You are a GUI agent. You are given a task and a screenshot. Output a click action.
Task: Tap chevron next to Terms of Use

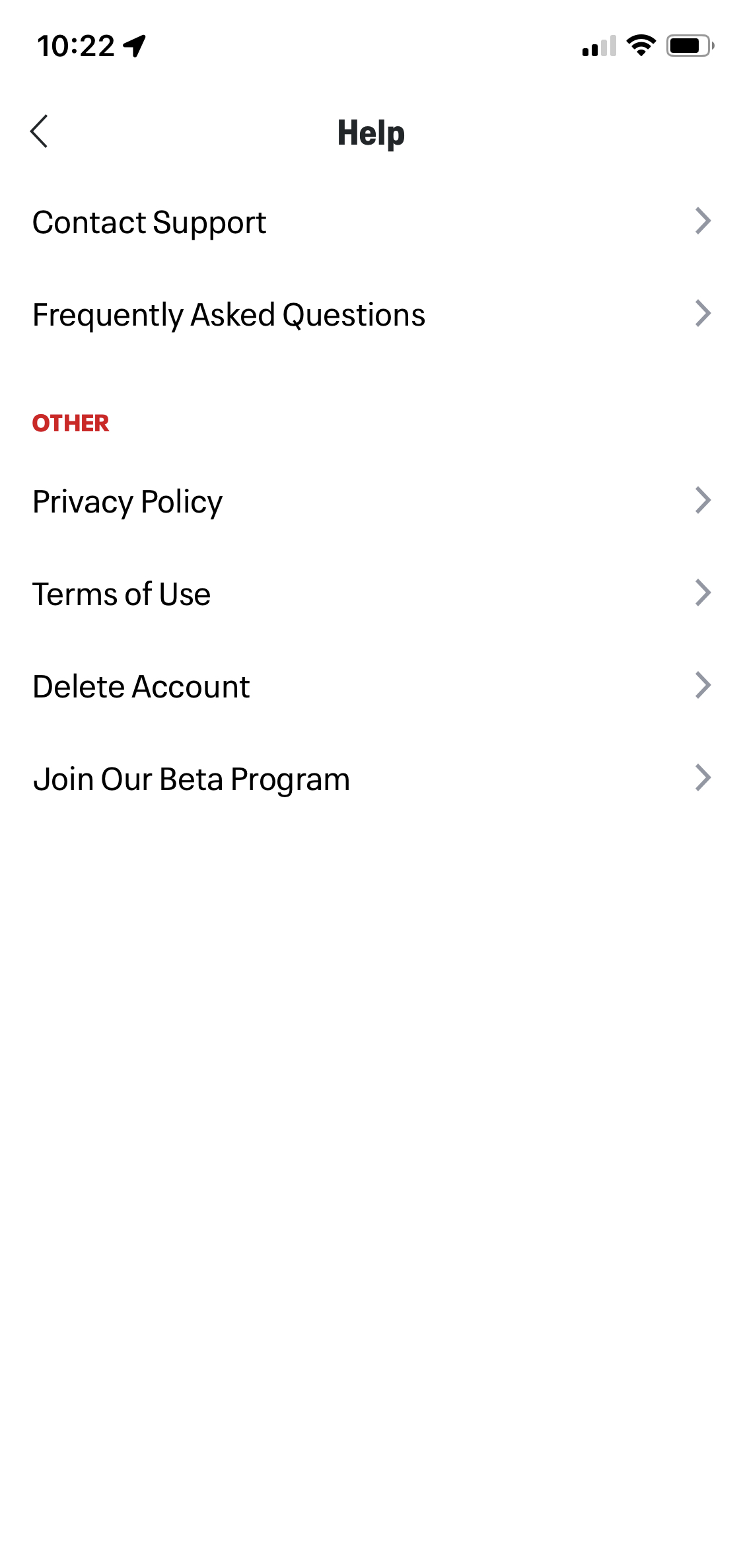[x=703, y=593]
